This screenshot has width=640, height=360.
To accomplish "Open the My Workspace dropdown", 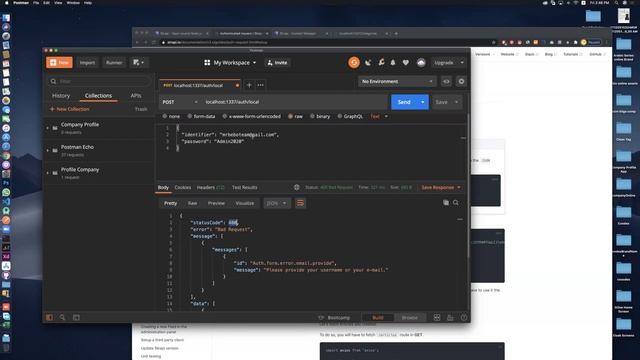I will [230, 62].
